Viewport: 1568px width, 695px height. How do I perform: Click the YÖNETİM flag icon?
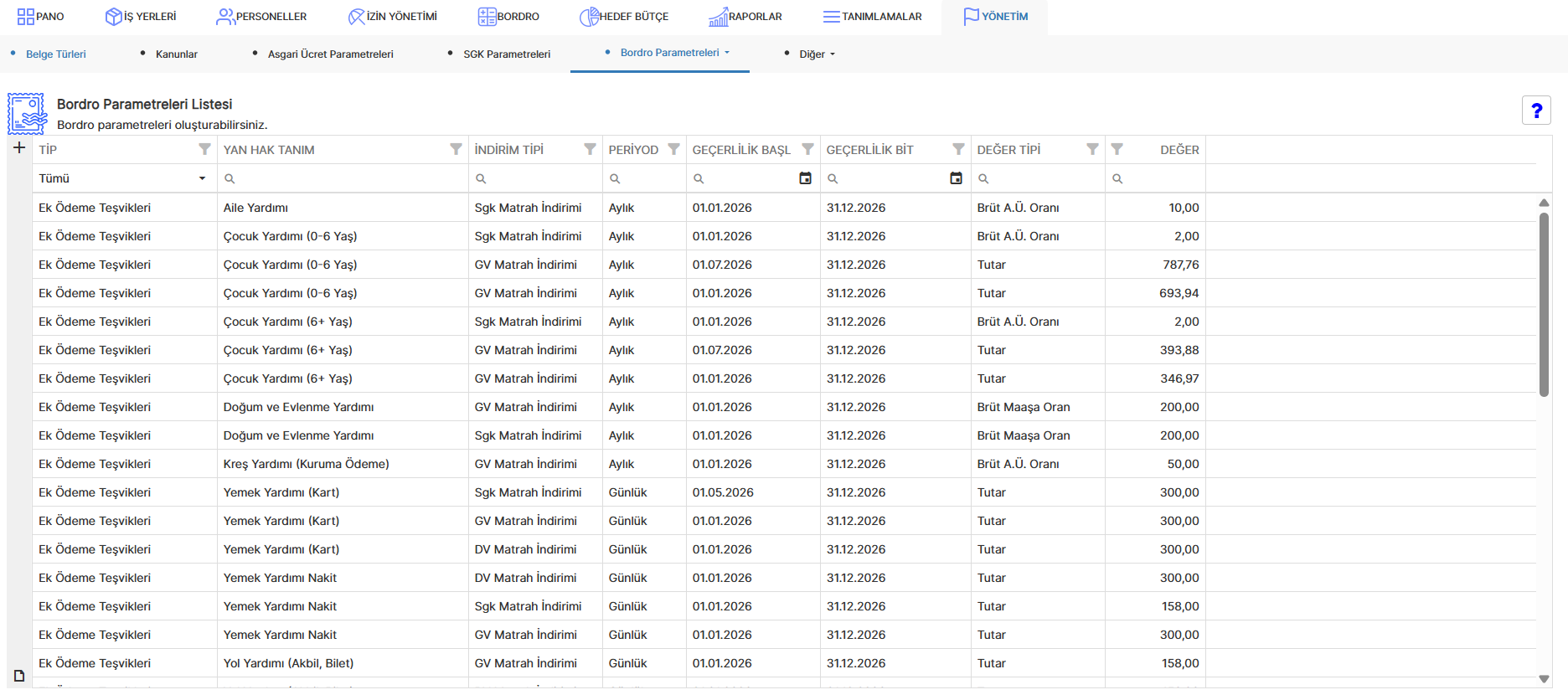(972, 17)
